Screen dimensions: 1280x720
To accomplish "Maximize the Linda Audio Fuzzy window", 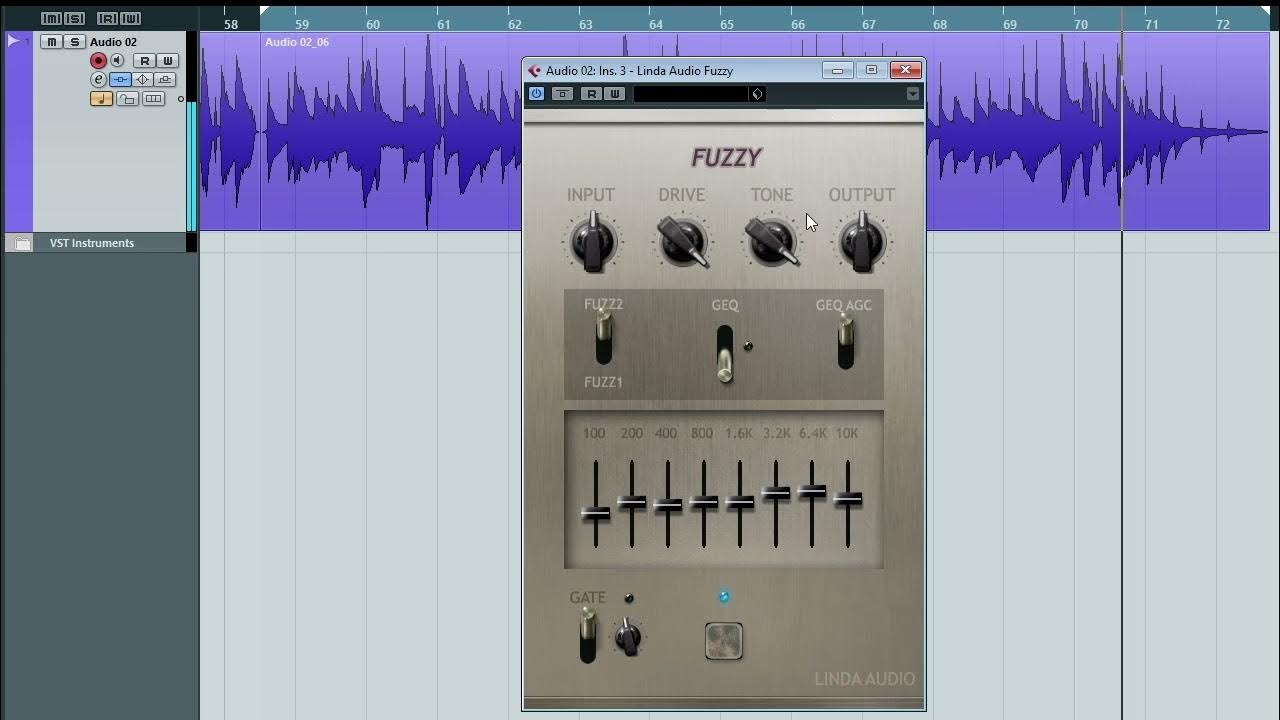I will 871,70.
